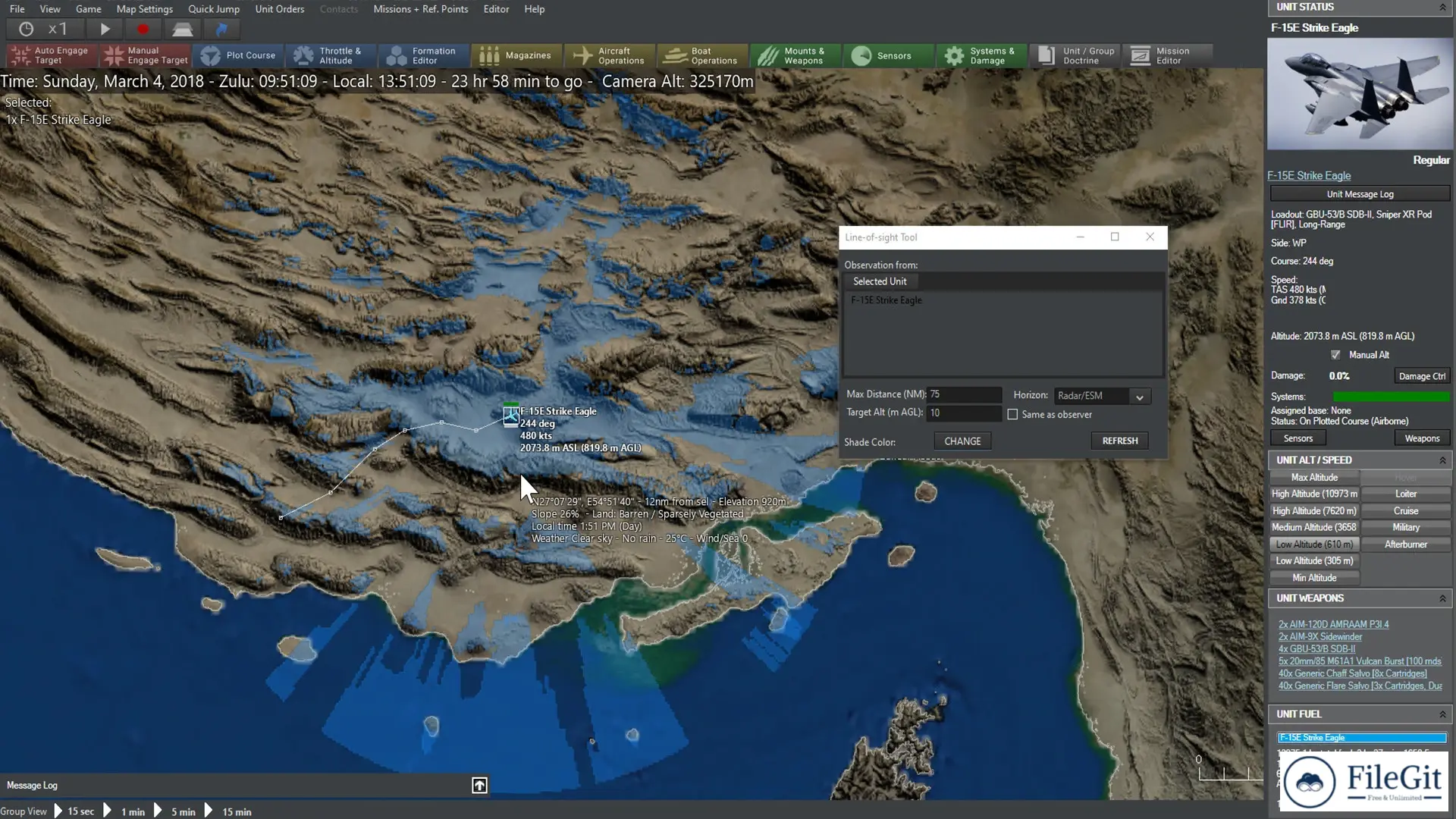Viewport: 1456px width, 819px height.
Task: Open Unit / Group Doctrine window
Action: point(1075,55)
